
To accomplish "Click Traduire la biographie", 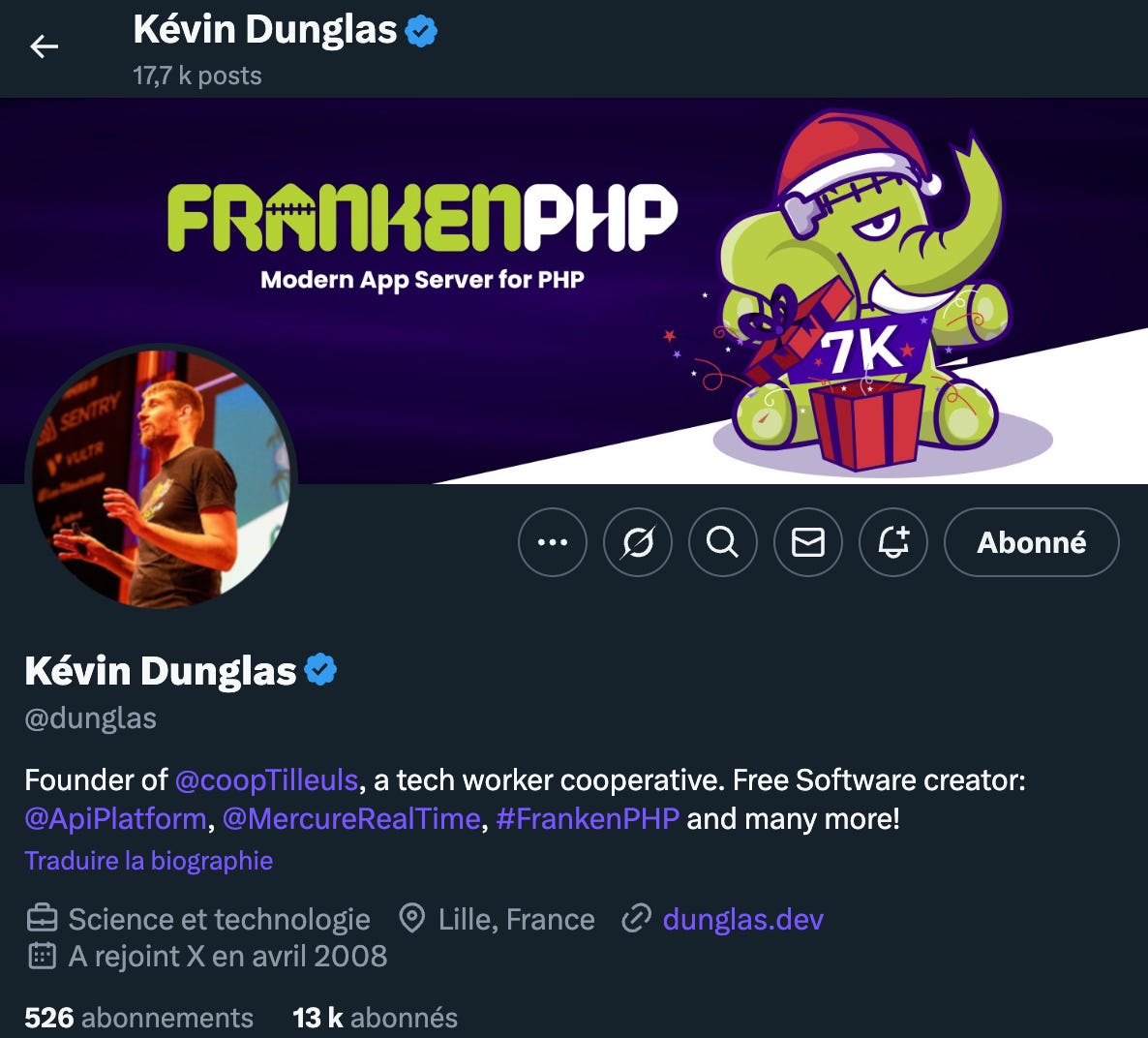I will [149, 861].
